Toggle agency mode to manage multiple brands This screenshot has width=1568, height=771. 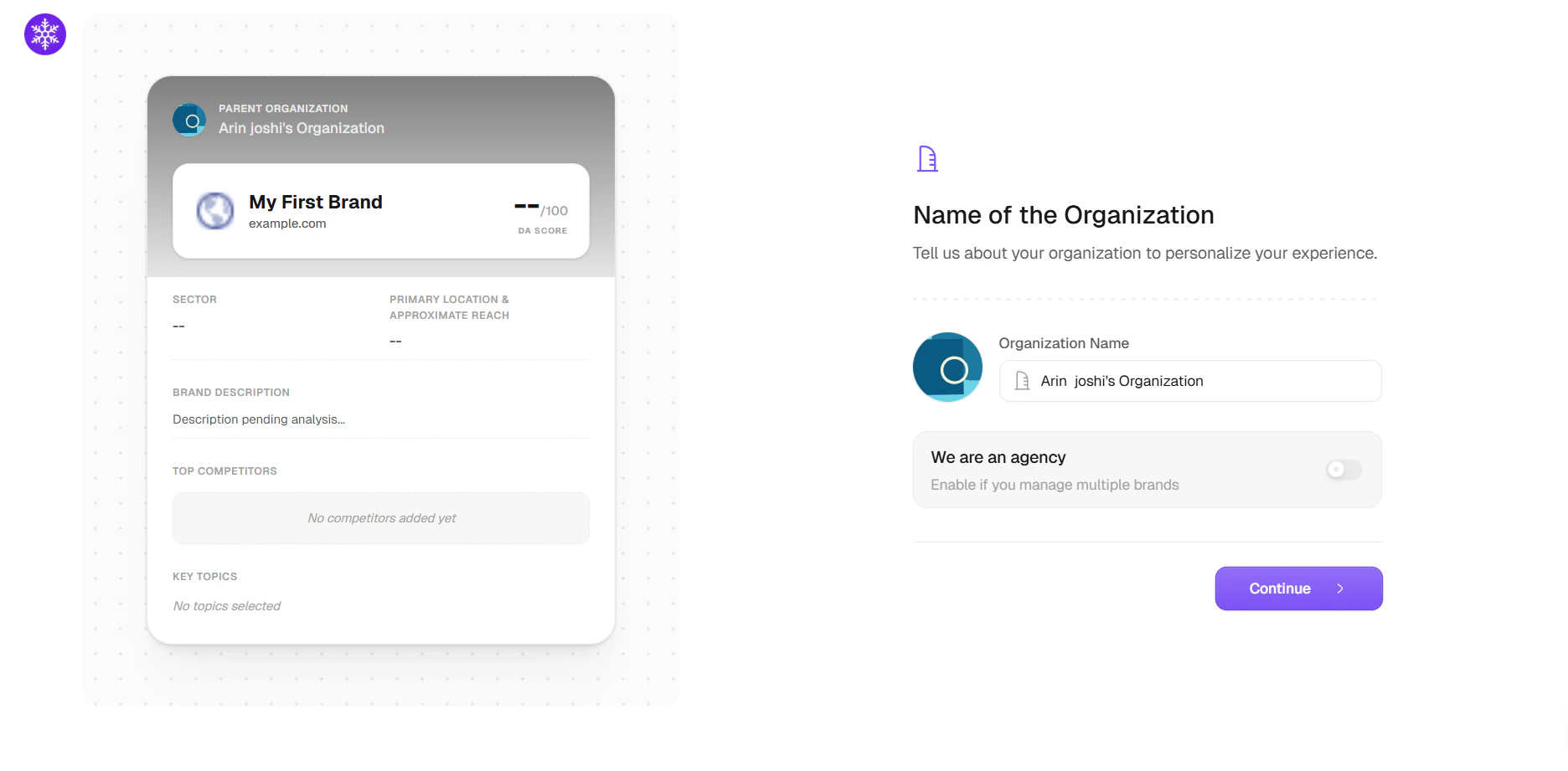1343,470
